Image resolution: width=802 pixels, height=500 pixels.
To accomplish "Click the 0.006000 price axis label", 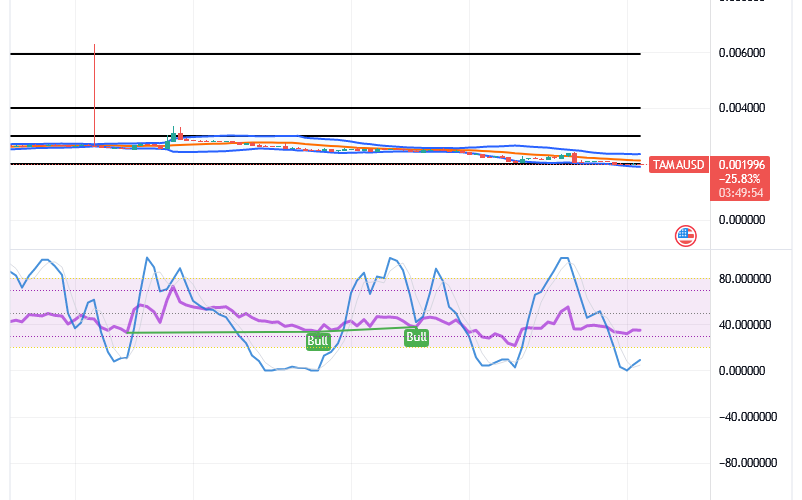I will coord(742,53).
